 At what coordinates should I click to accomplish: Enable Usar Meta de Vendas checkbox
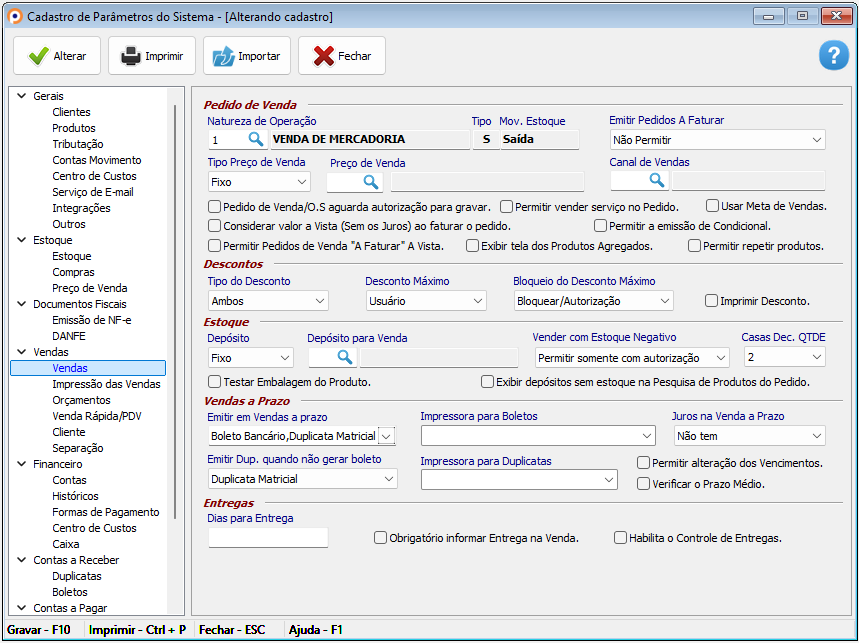pyautogui.click(x=713, y=206)
